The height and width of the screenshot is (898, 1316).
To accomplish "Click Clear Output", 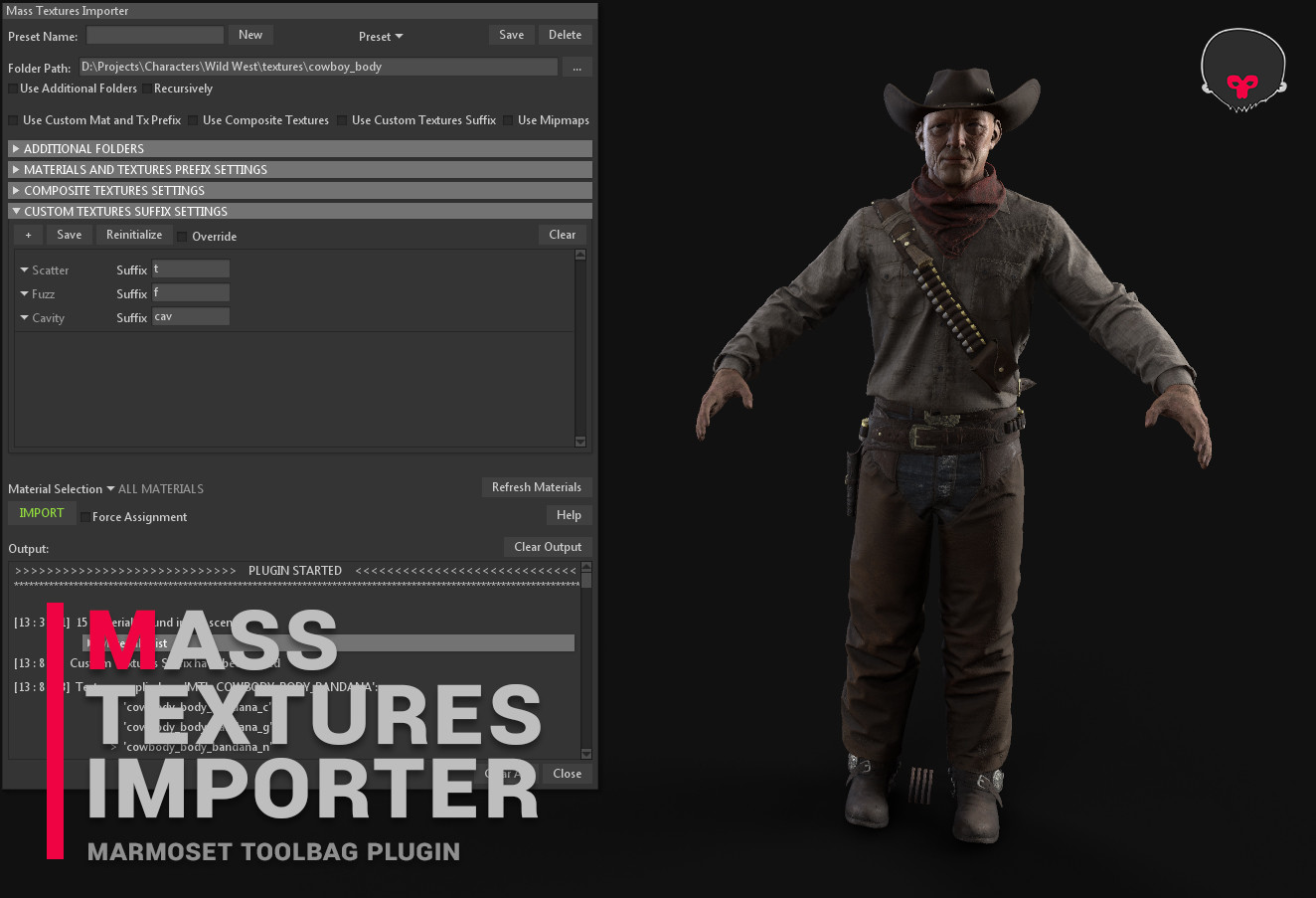I will pyautogui.click(x=548, y=546).
